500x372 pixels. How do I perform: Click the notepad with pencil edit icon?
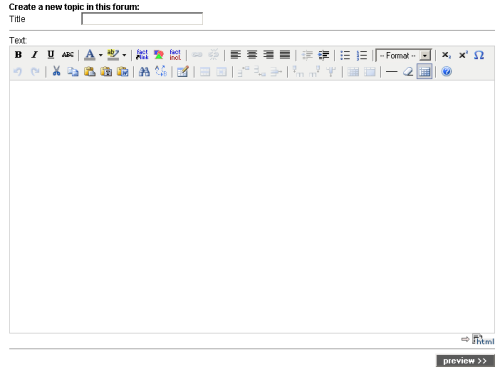pyautogui.click(x=183, y=72)
